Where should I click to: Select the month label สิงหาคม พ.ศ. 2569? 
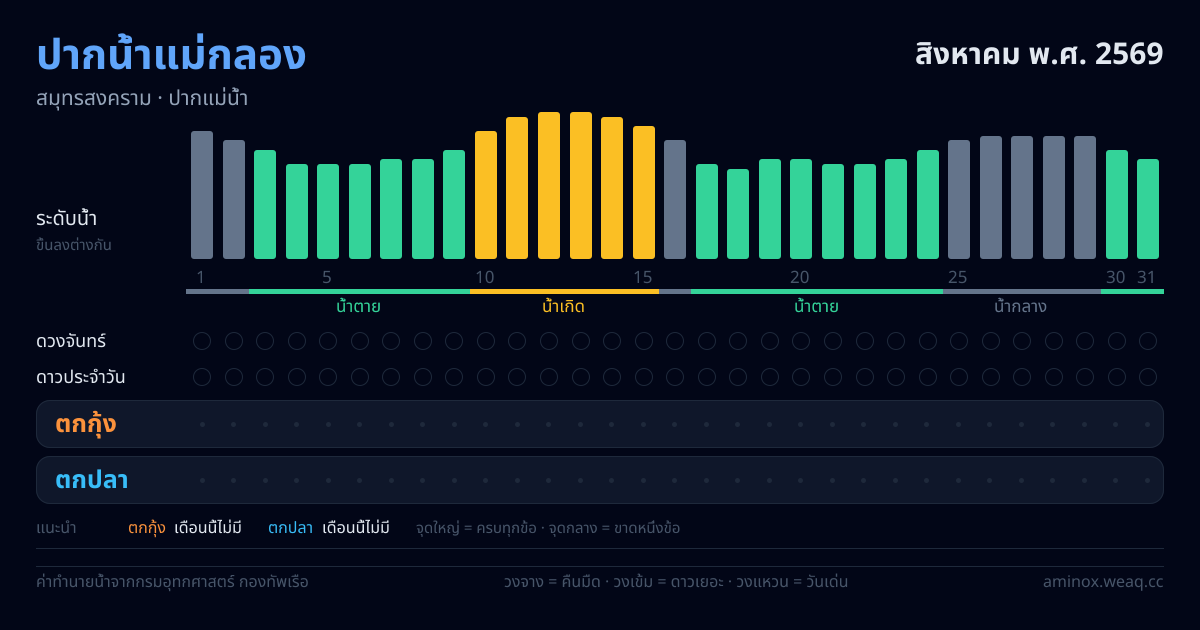(1039, 53)
